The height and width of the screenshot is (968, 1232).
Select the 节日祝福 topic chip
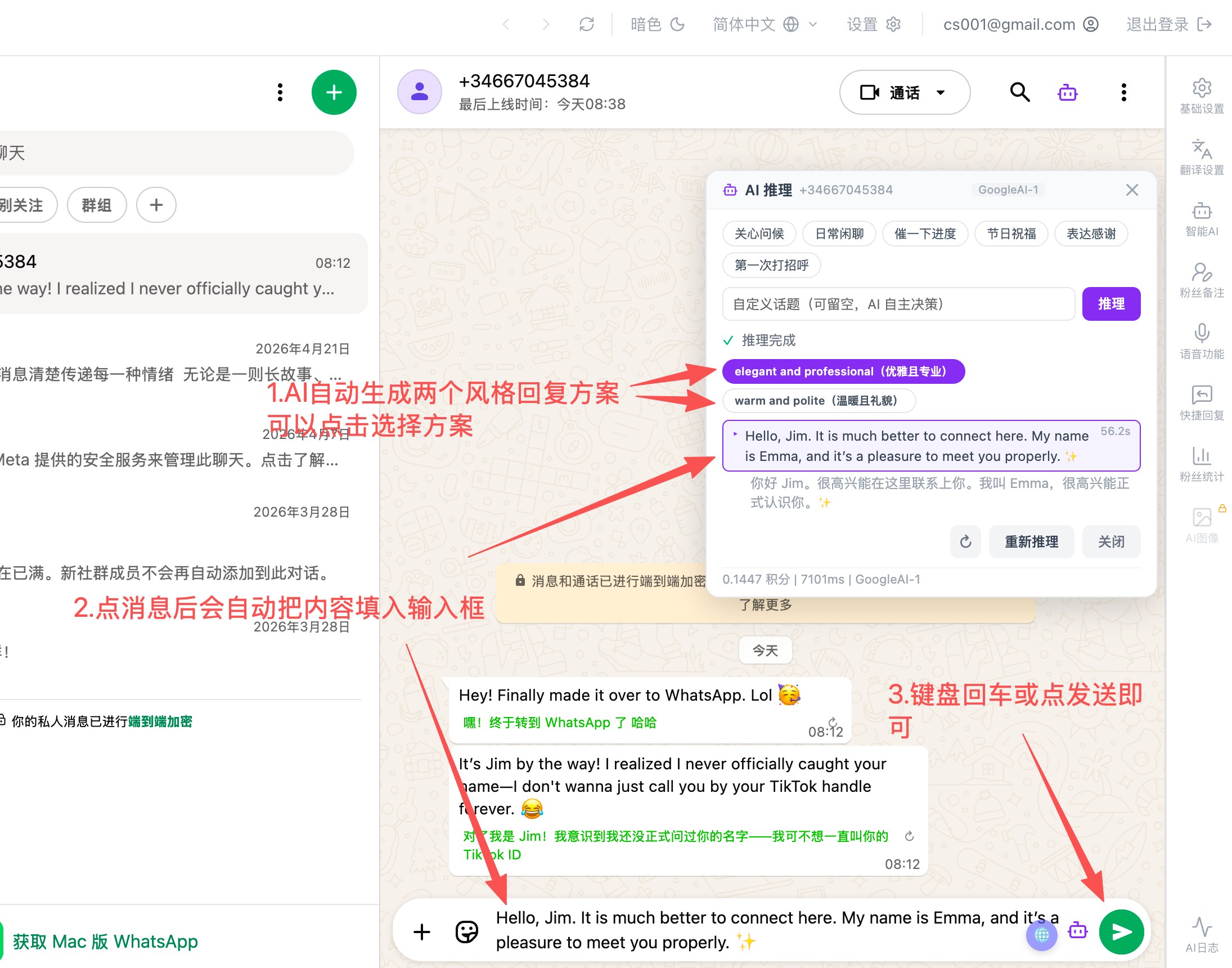tap(1011, 234)
